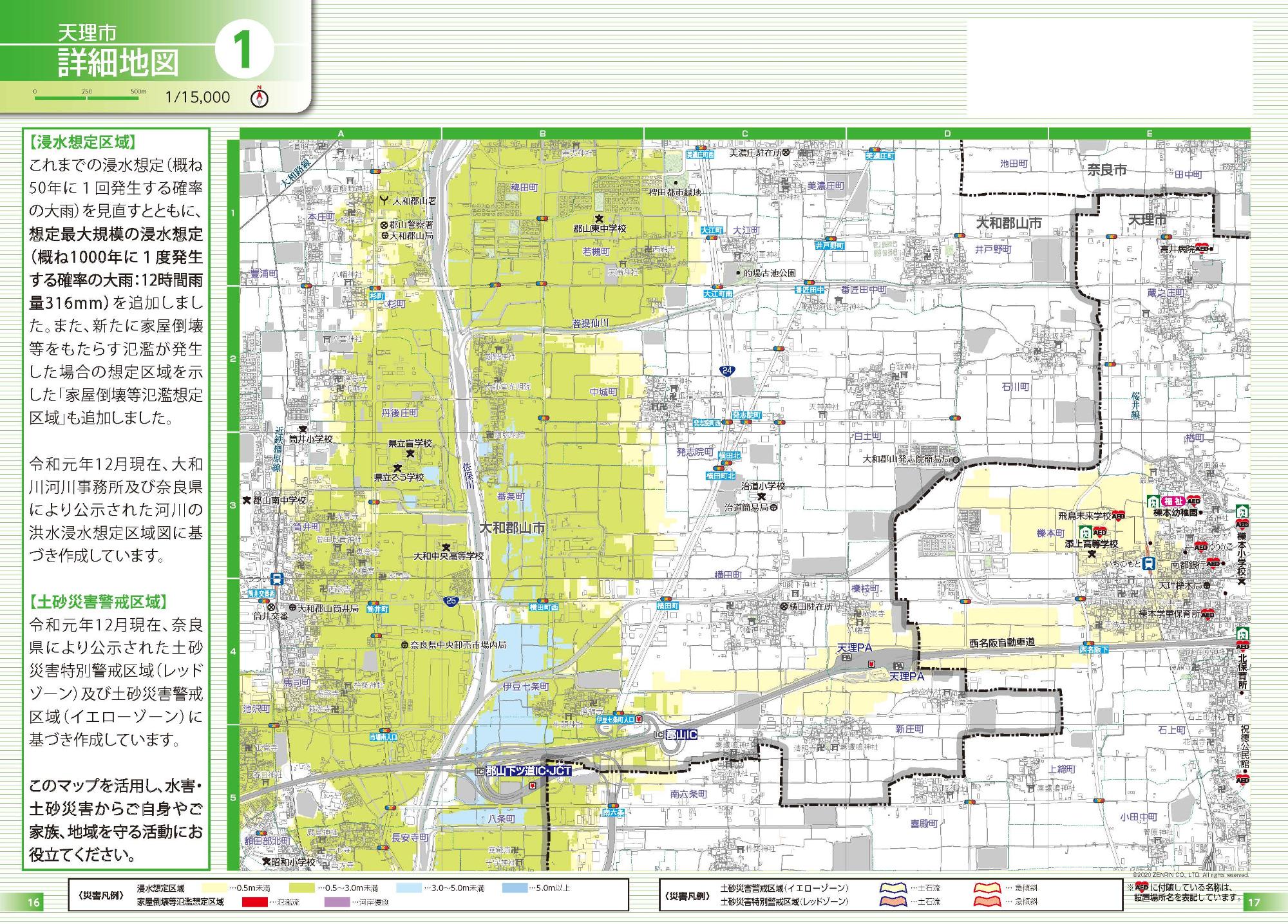The width and height of the screenshot is (1288, 924).
Task: Click the 県立ろう学校 label
Action: pos(399,477)
